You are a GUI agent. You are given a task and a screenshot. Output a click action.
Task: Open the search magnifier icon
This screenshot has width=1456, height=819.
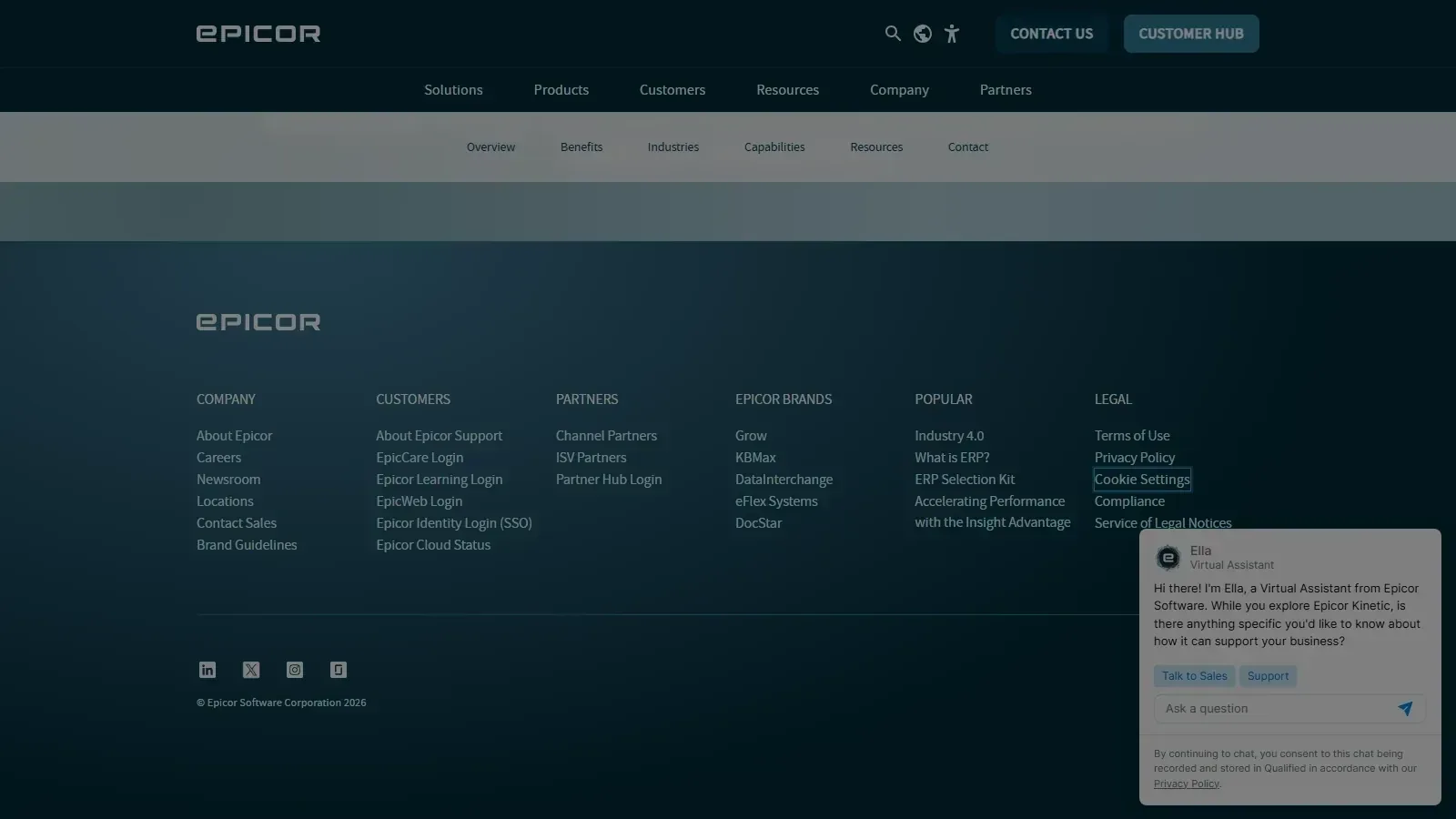(x=893, y=34)
